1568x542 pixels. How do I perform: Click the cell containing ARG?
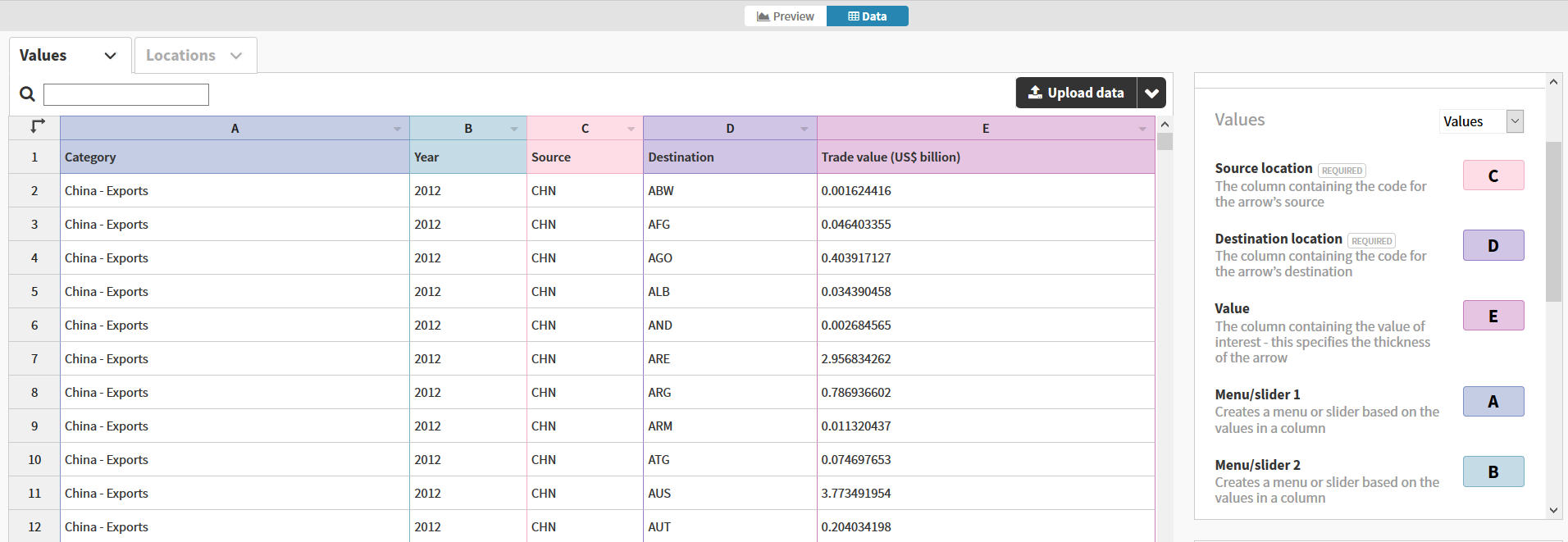point(730,392)
